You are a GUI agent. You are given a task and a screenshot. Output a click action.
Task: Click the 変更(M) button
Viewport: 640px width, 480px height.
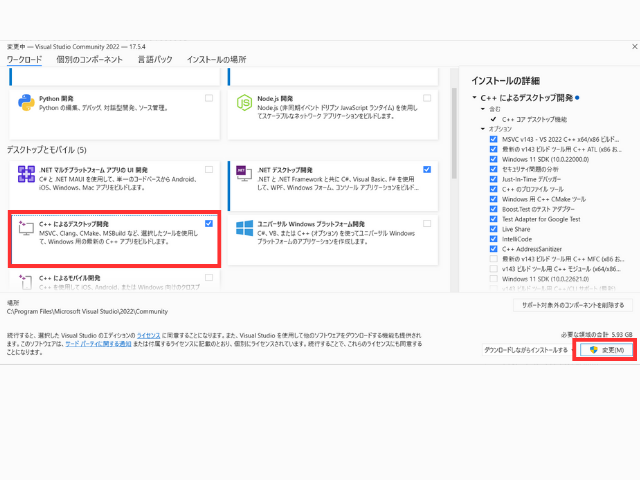(x=606, y=350)
